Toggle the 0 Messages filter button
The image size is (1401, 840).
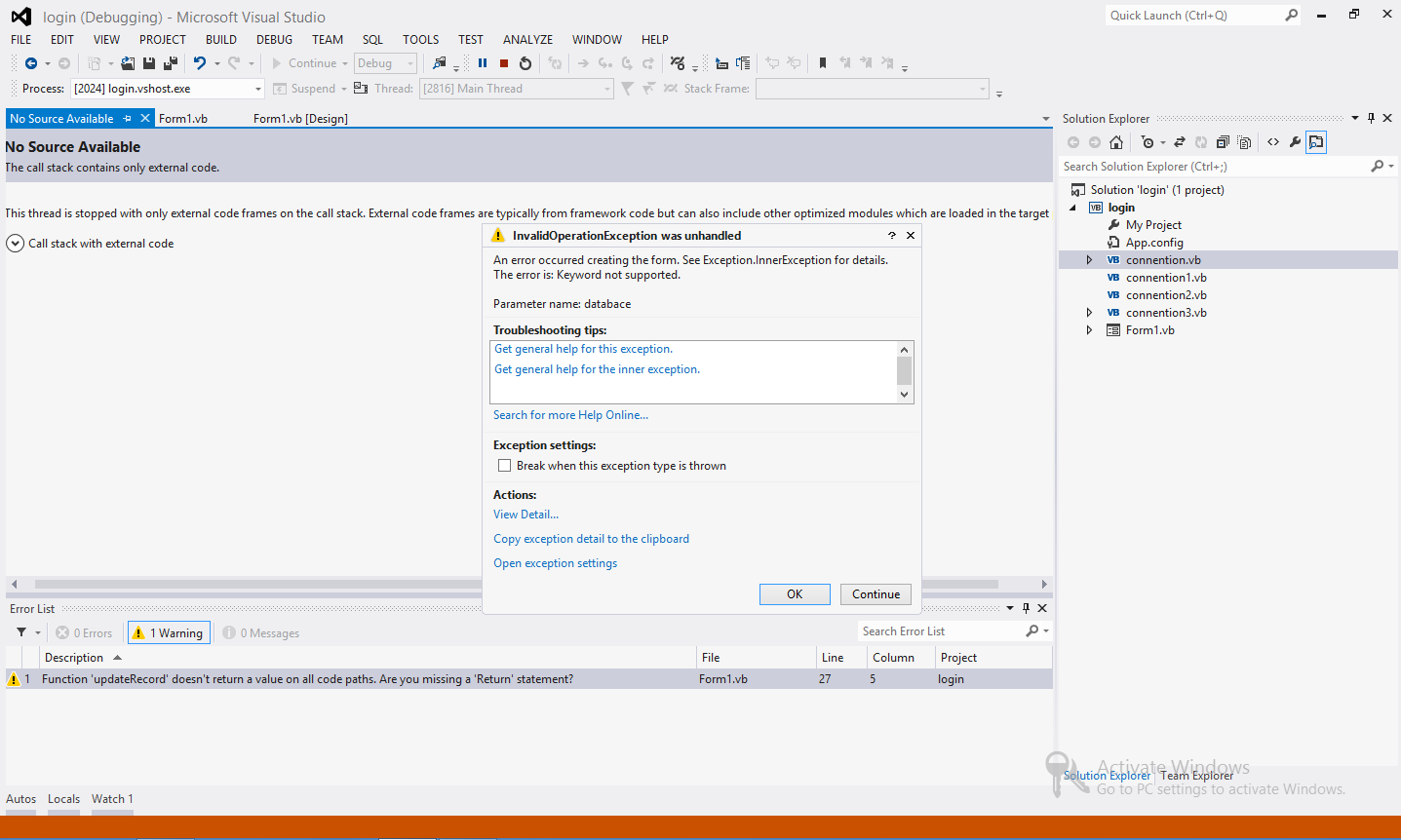[x=261, y=633]
